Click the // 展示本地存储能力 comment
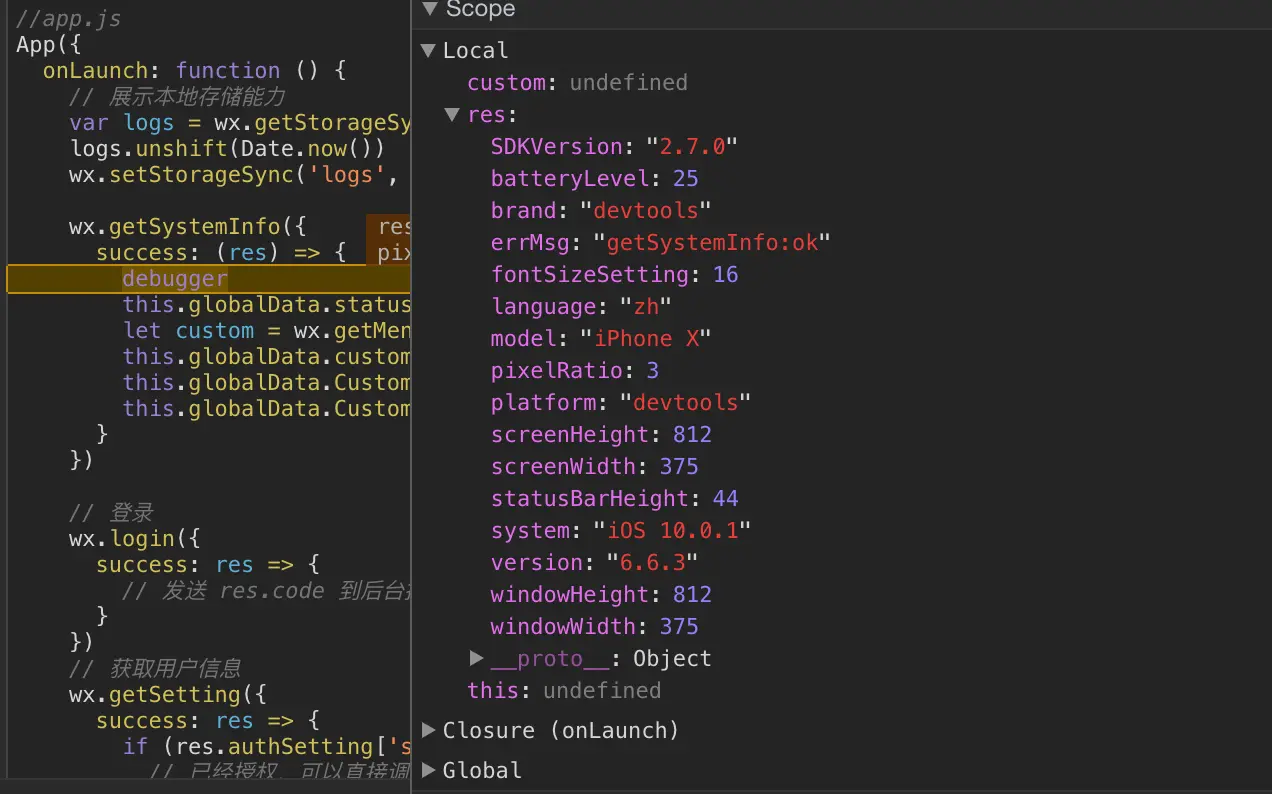This screenshot has height=794, width=1272. pyautogui.click(x=178, y=97)
